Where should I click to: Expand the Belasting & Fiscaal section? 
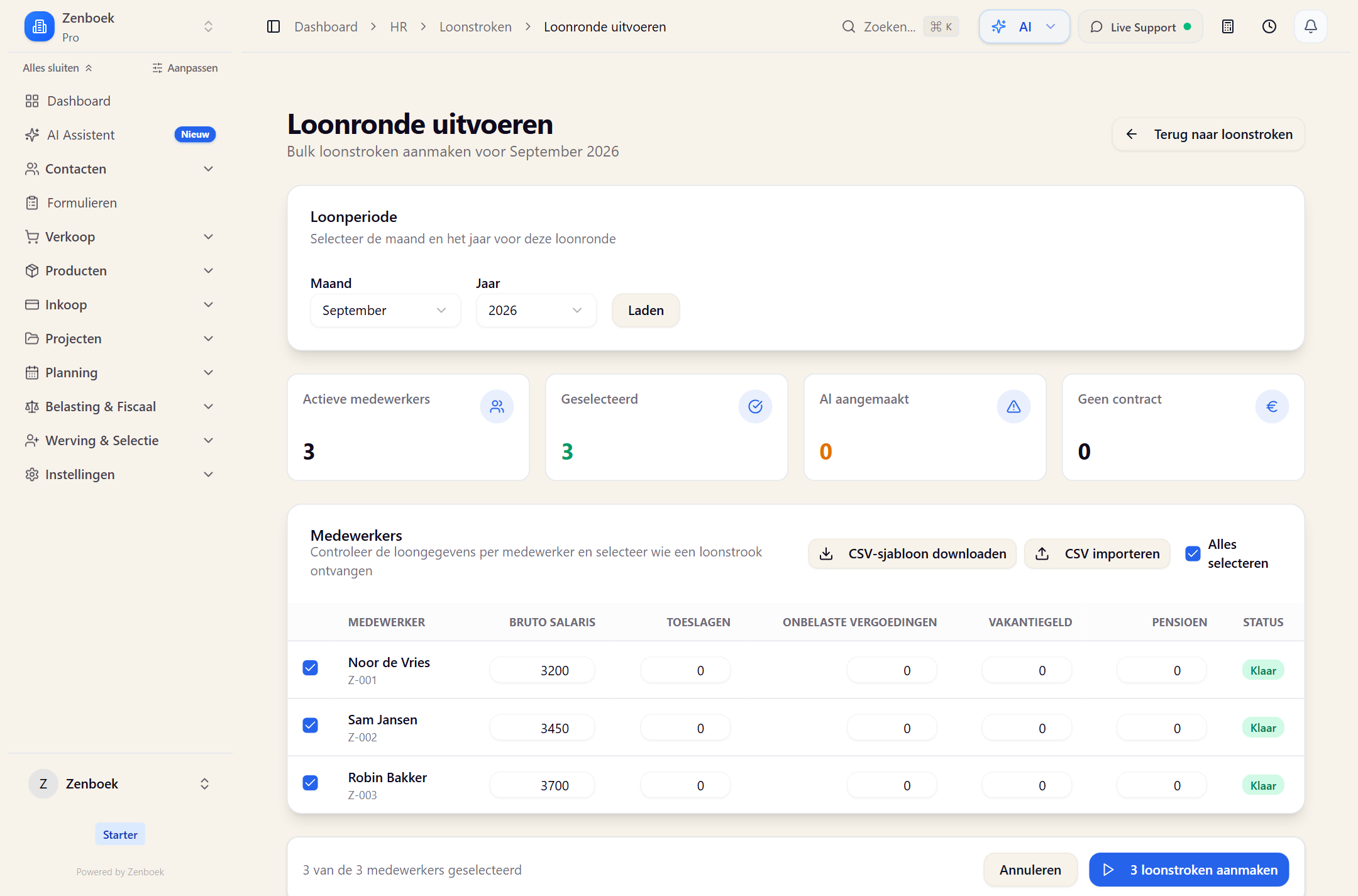[119, 406]
